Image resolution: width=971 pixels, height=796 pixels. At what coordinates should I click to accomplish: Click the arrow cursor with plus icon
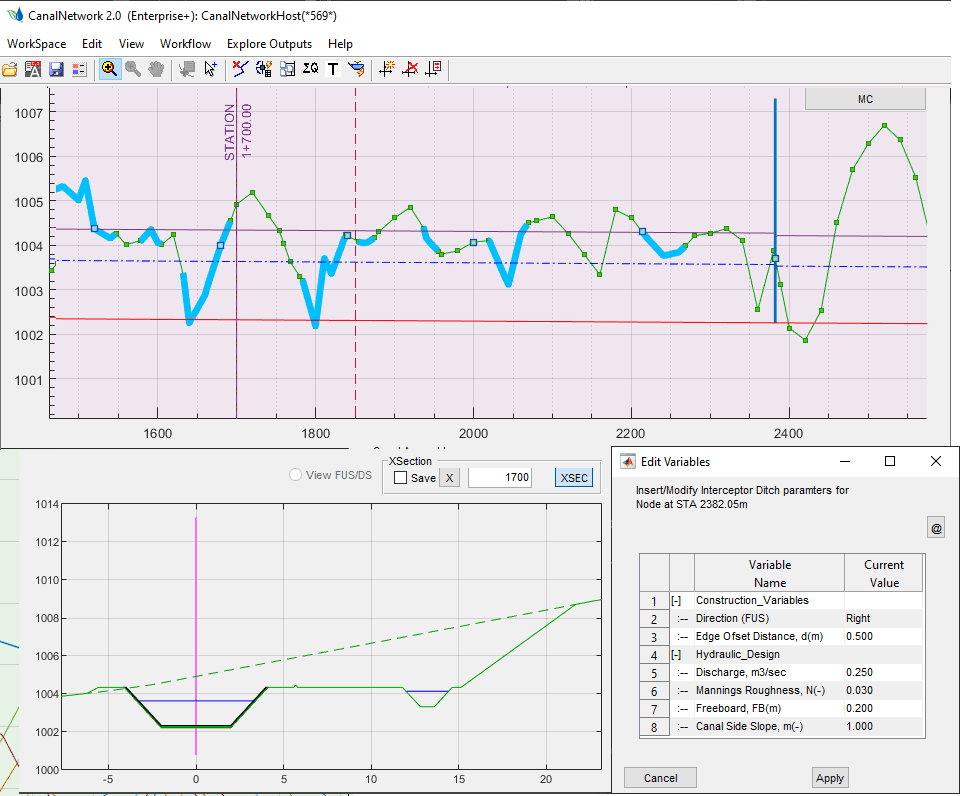[x=211, y=69]
